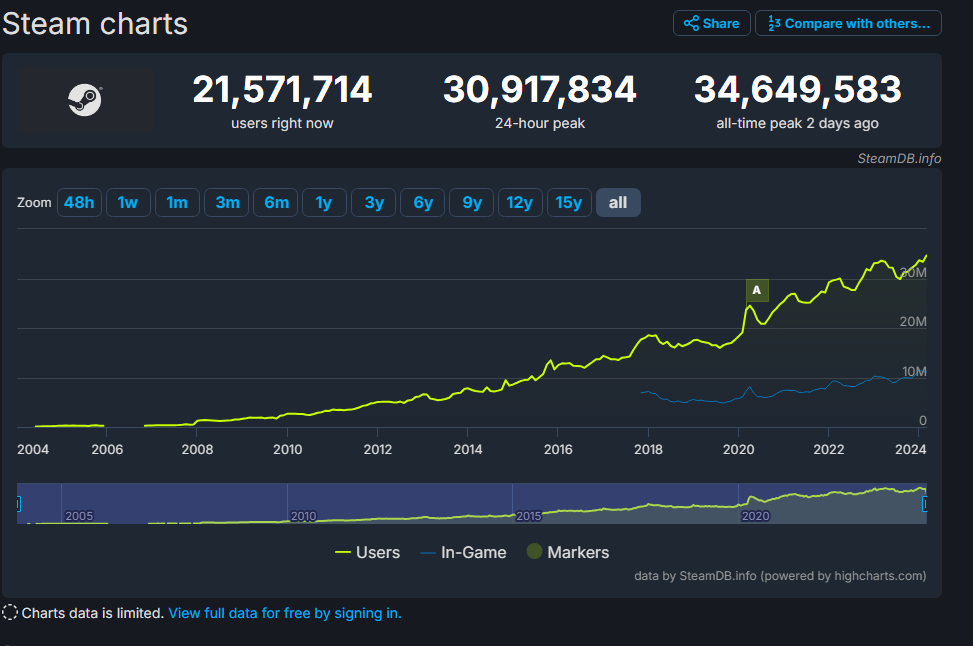Set chart zoom to 3y

[374, 202]
